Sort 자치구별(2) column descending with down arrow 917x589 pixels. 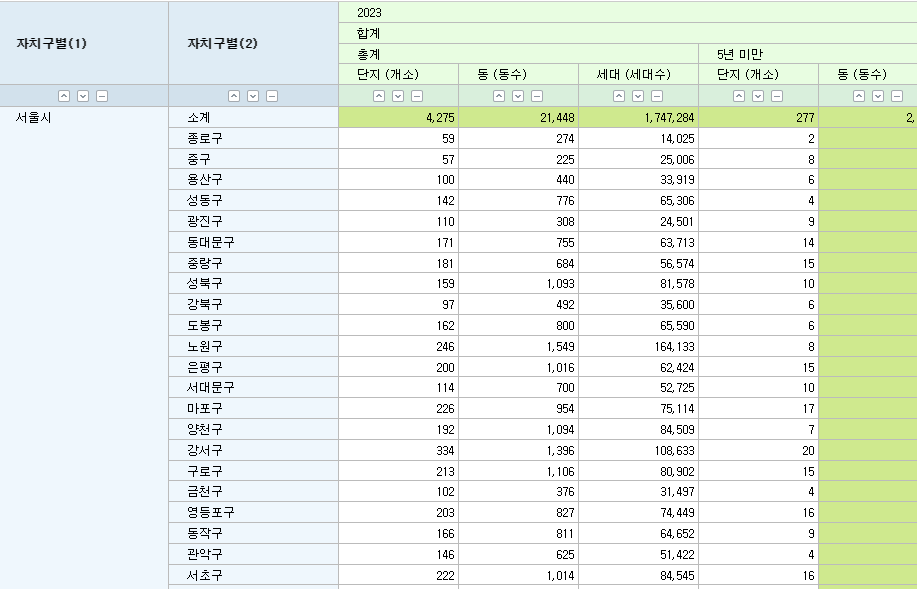(x=253, y=96)
